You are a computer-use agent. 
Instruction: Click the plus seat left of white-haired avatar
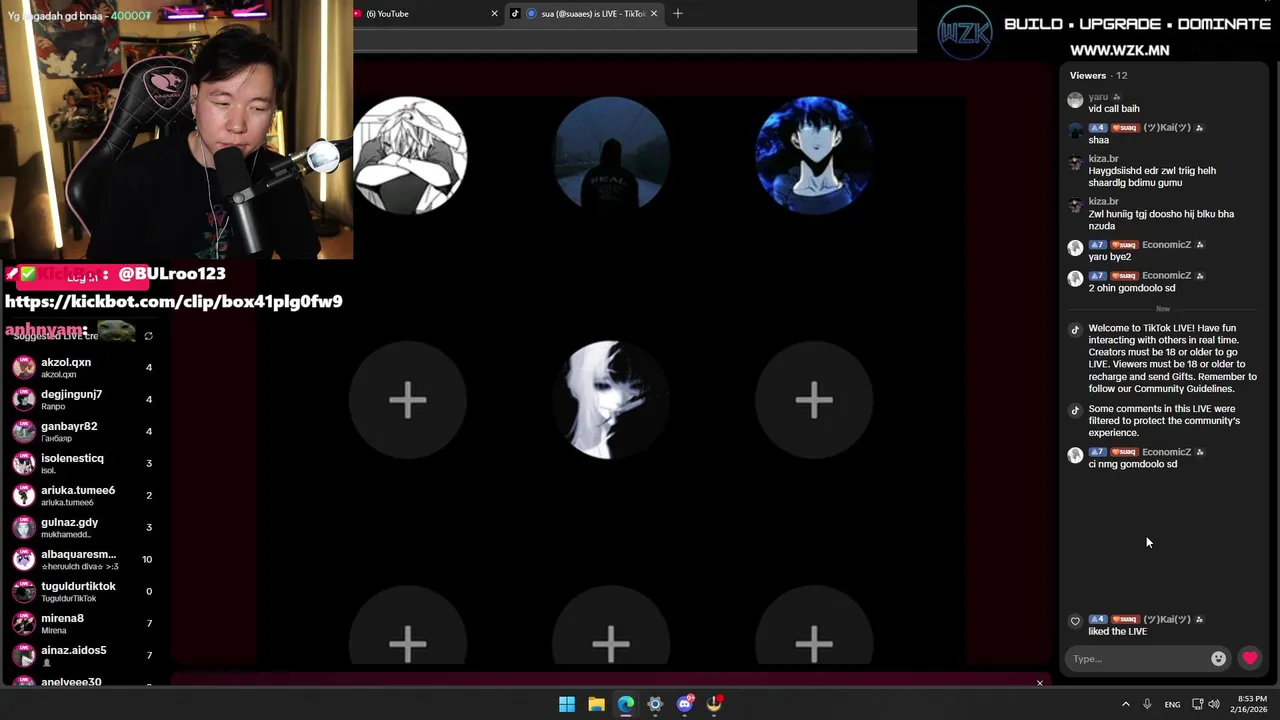pos(408,400)
